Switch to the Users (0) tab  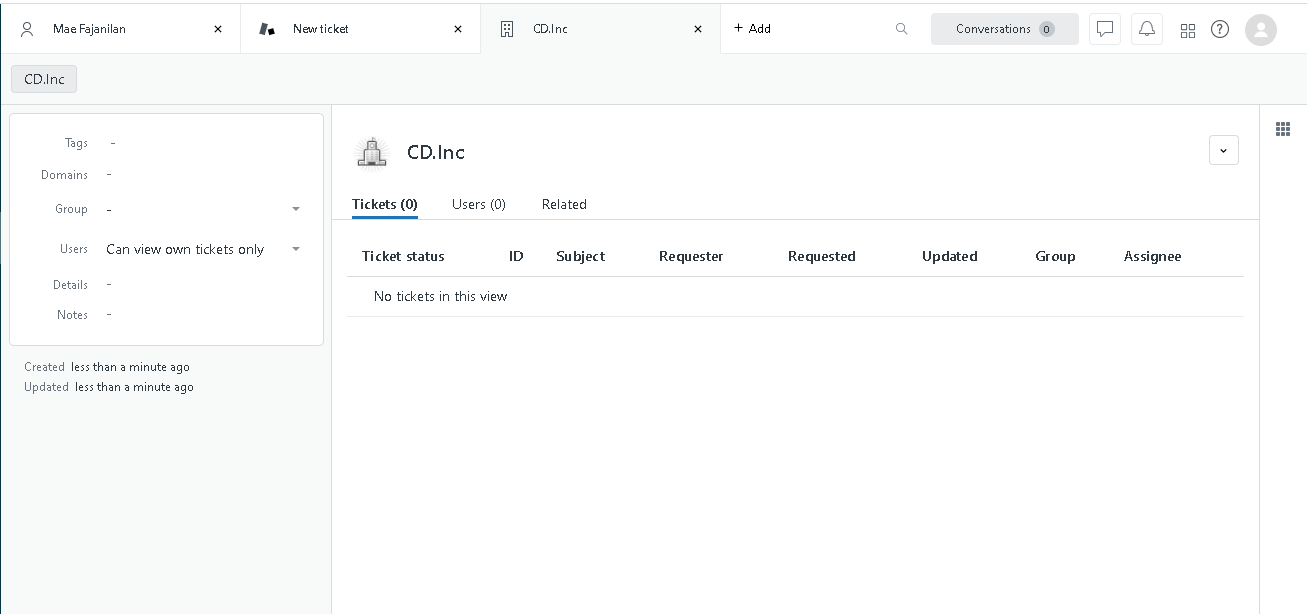(479, 204)
